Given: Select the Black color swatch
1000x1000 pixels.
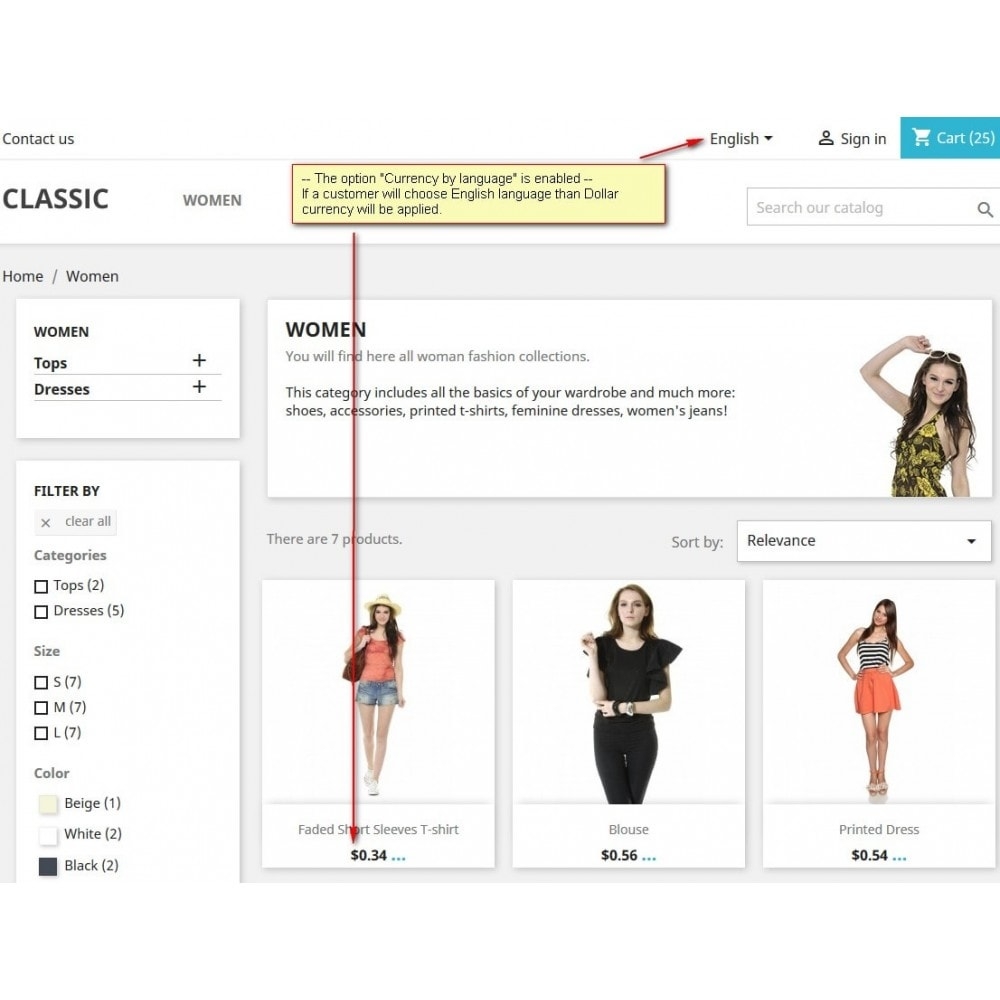Looking at the screenshot, I should 48,866.
